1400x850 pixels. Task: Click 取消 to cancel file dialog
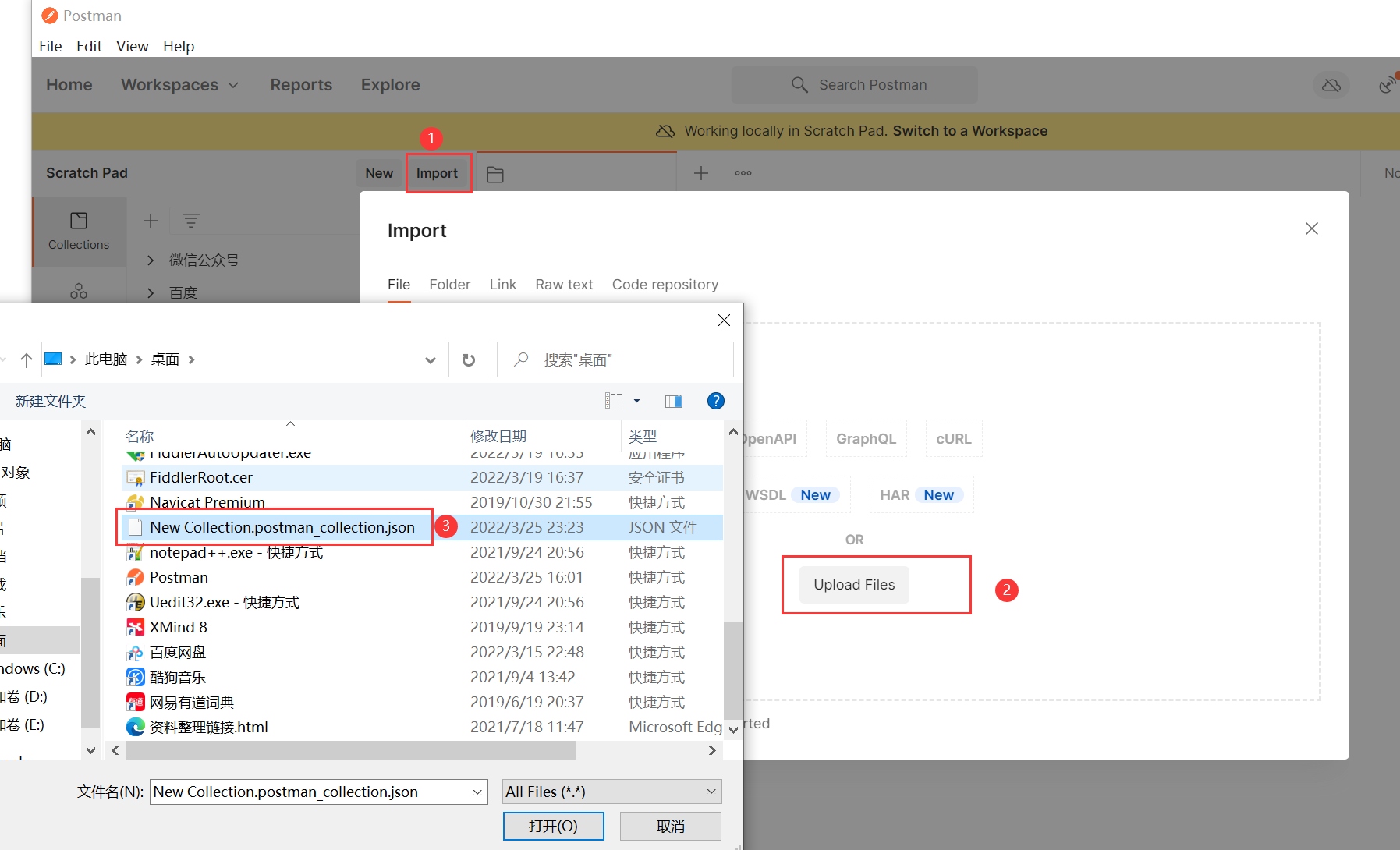670,826
